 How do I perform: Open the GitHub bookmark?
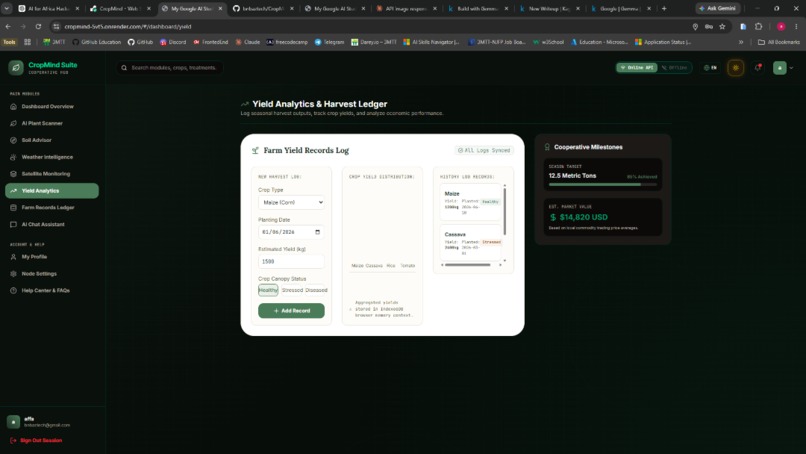pyautogui.click(x=140, y=42)
